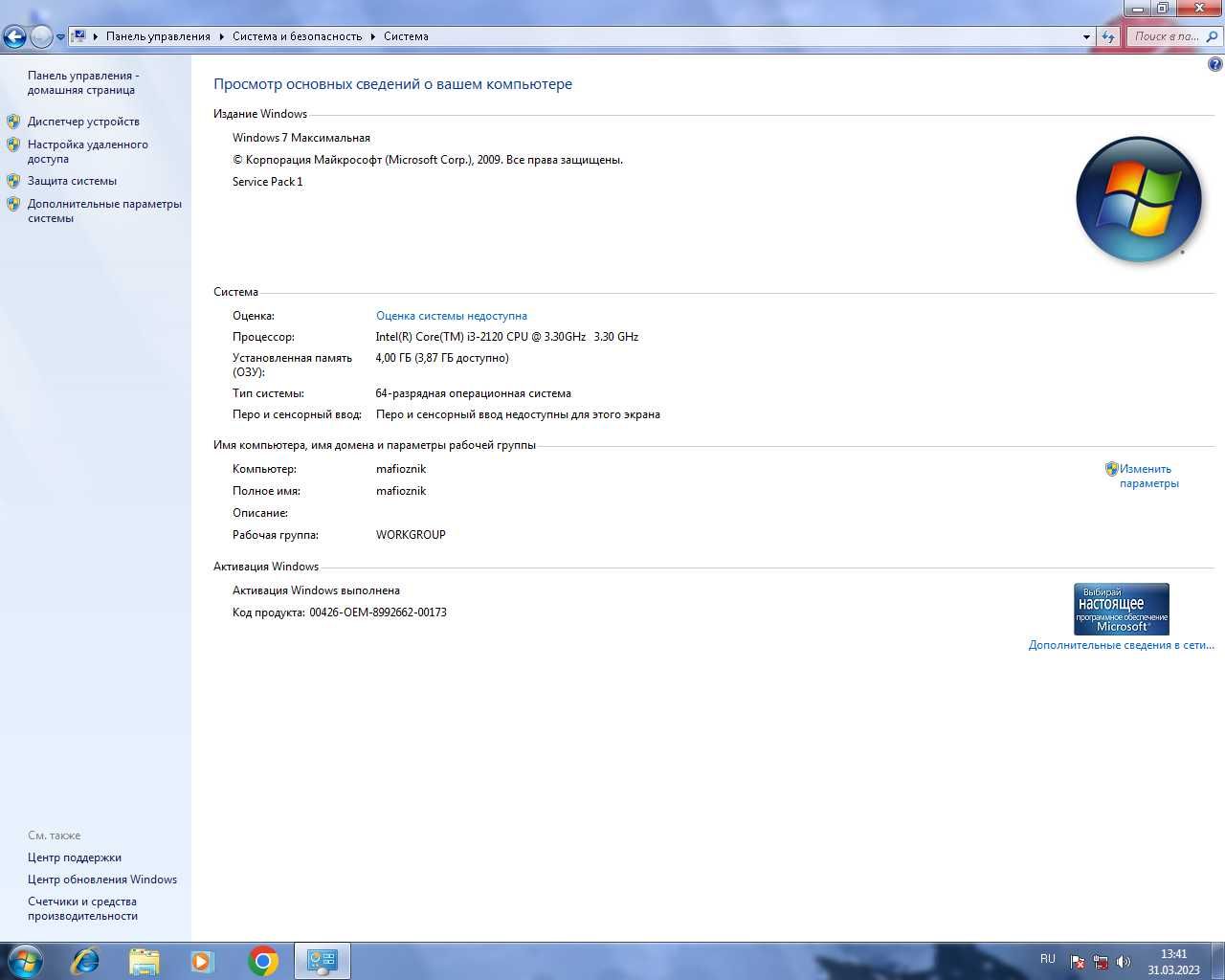
Task: Click the Refresh button next to address bar
Action: (x=1108, y=36)
